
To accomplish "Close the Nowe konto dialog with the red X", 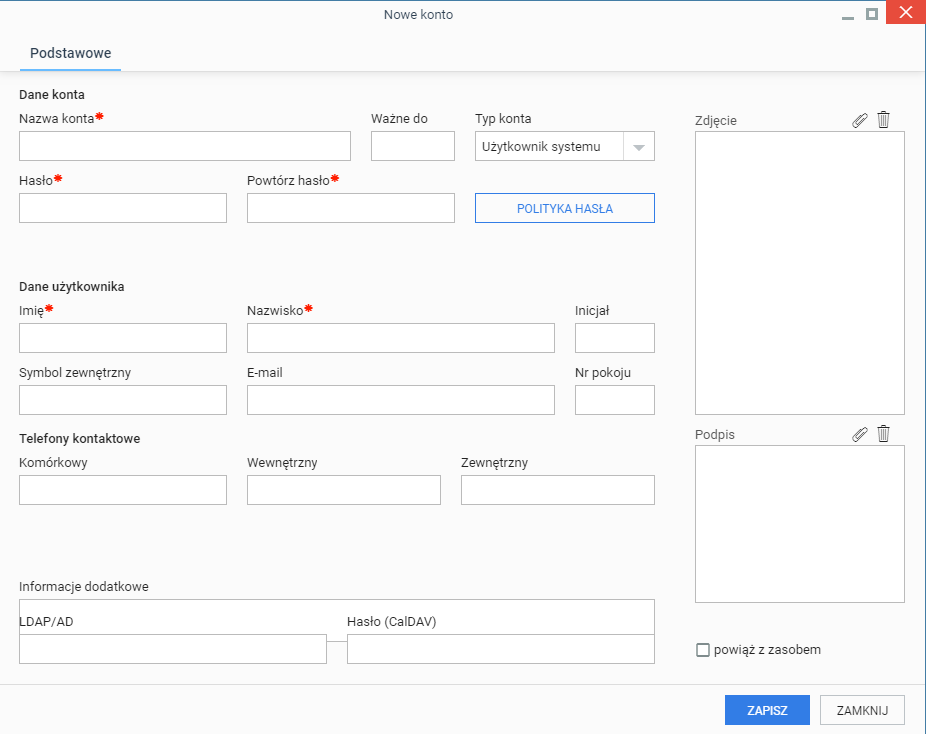I will tap(905, 12).
